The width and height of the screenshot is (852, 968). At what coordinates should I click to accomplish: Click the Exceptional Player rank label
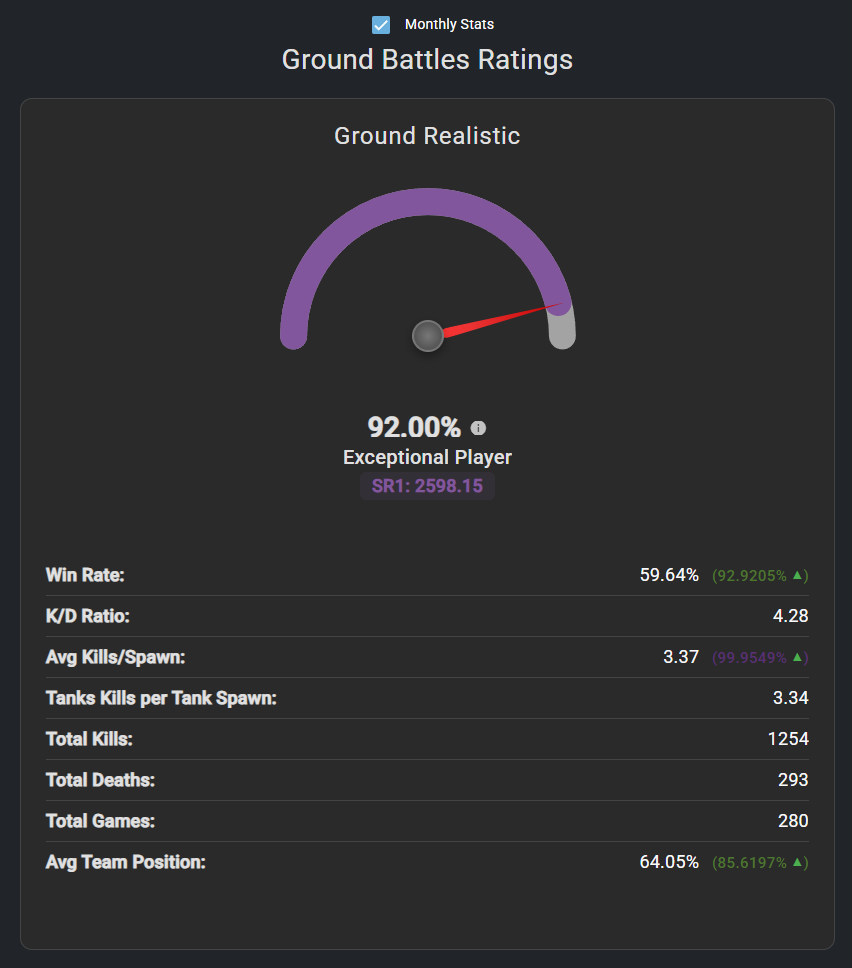point(427,457)
